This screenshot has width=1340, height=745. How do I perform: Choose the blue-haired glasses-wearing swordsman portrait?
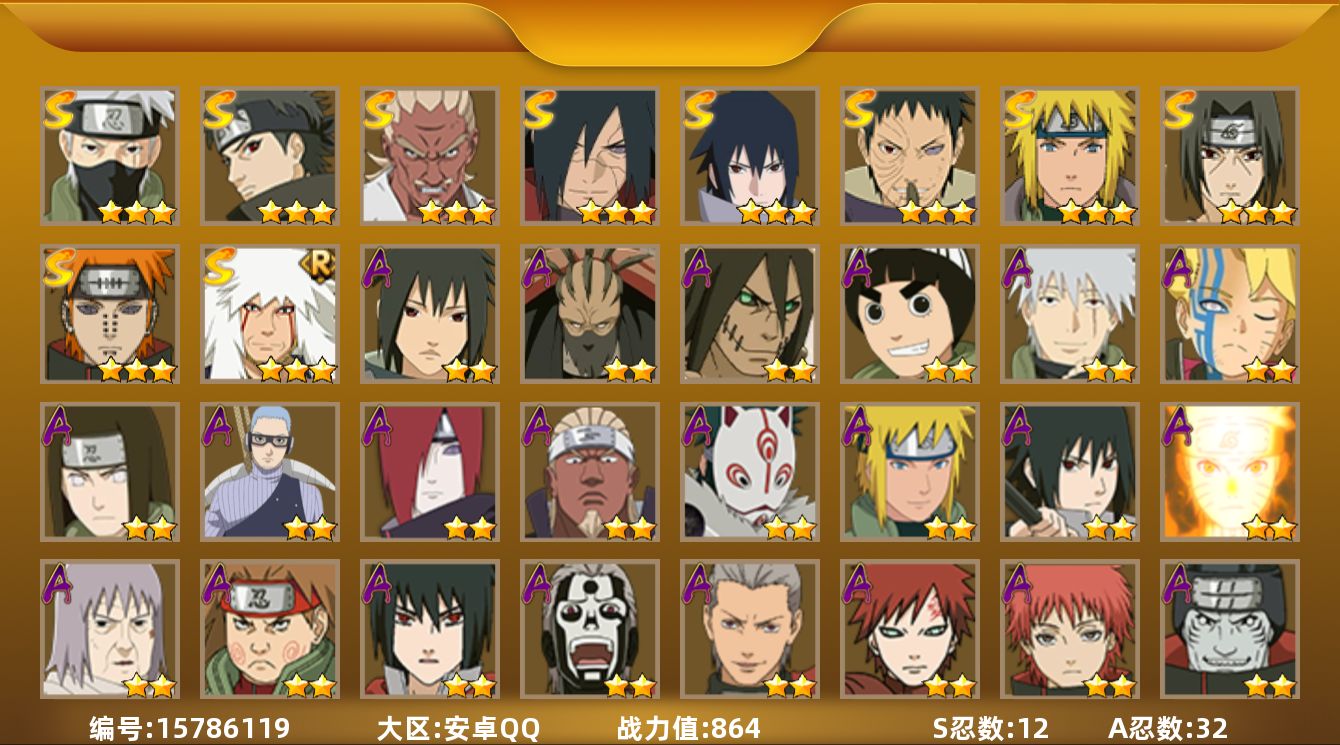(270, 472)
